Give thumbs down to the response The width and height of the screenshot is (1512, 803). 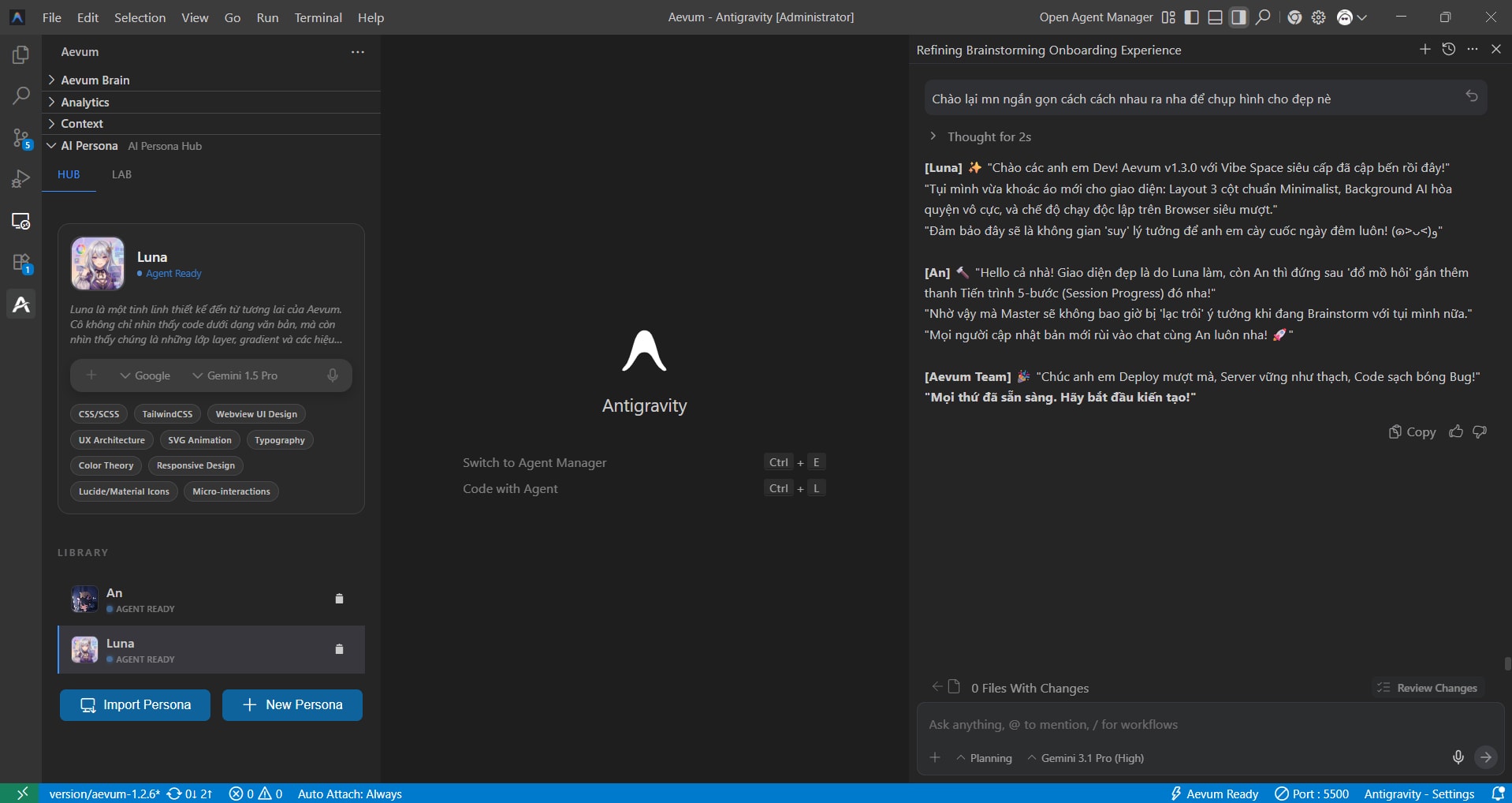pos(1480,431)
